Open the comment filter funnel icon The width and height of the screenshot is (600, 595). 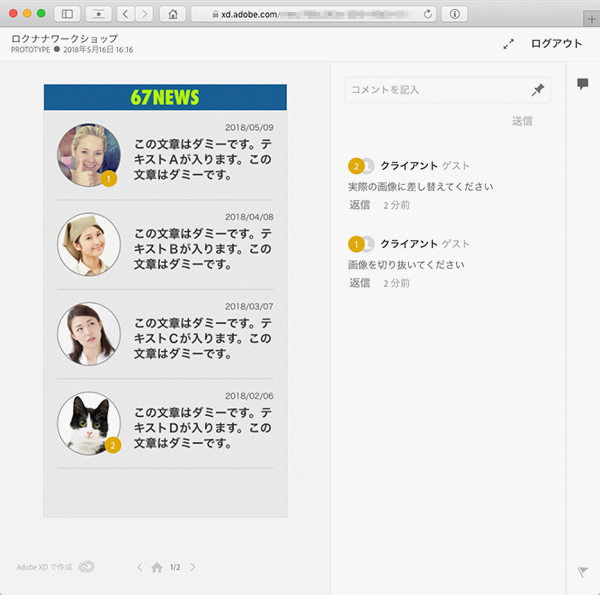point(583,572)
